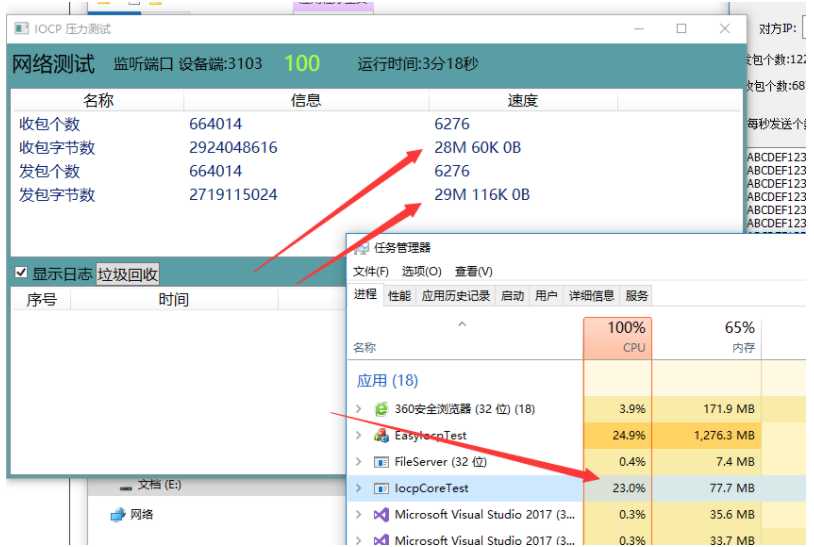Click the 名称 header in IOCP table
Image resolution: width=814 pixels, height=547 pixels.
[x=98, y=100]
